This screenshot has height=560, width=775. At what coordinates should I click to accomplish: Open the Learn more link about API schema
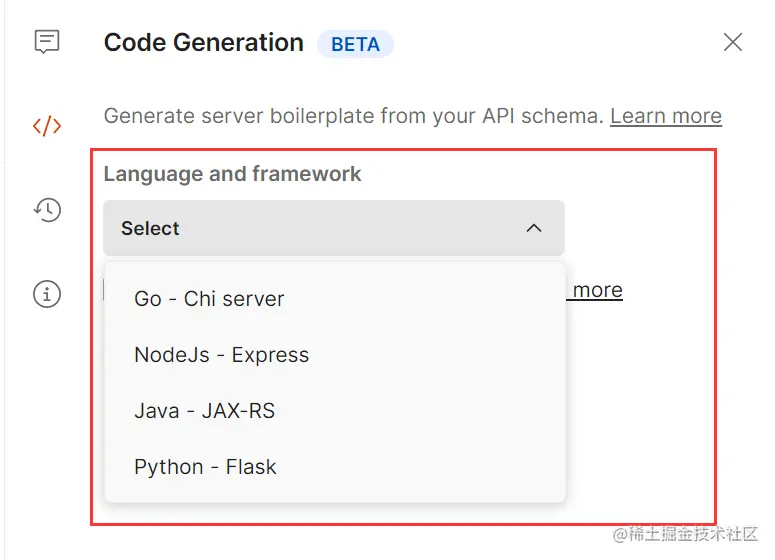pyautogui.click(x=666, y=116)
